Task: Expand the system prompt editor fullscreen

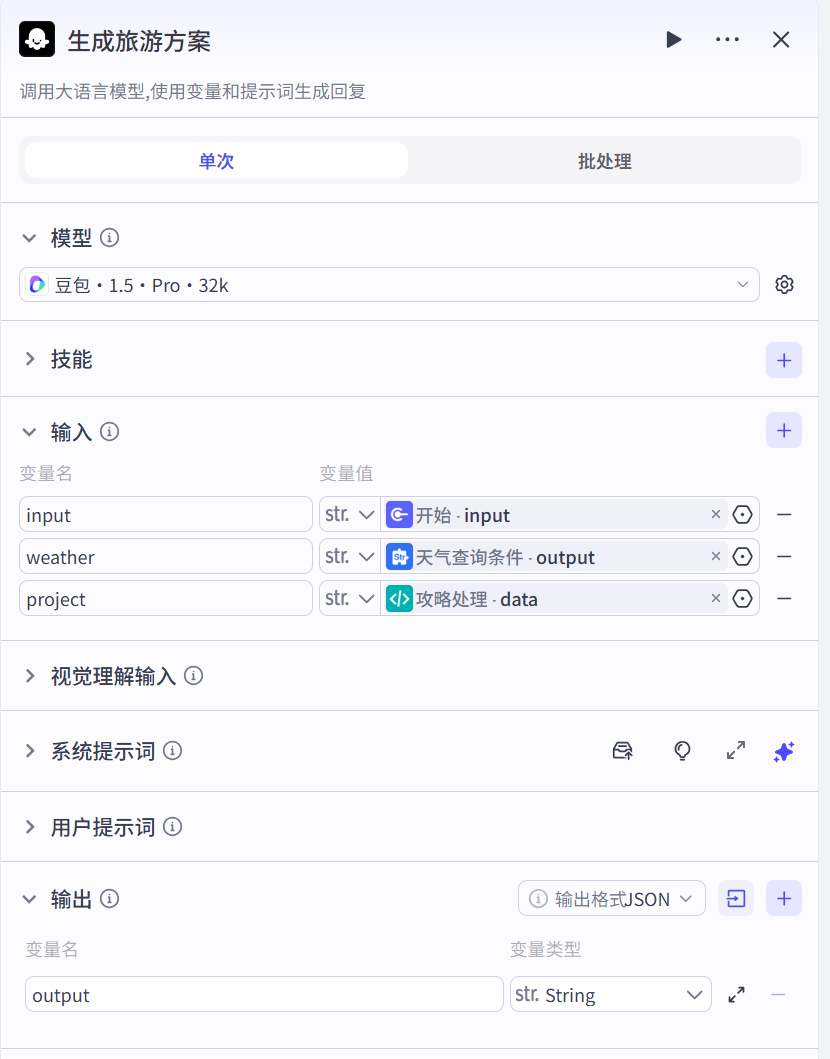Action: (736, 751)
